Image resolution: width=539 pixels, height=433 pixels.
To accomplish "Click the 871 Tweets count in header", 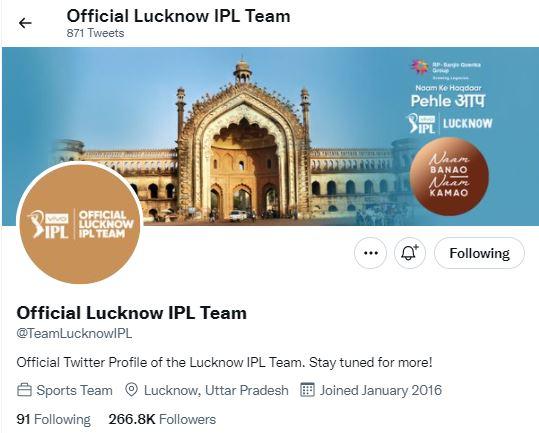I will click(x=96, y=33).
